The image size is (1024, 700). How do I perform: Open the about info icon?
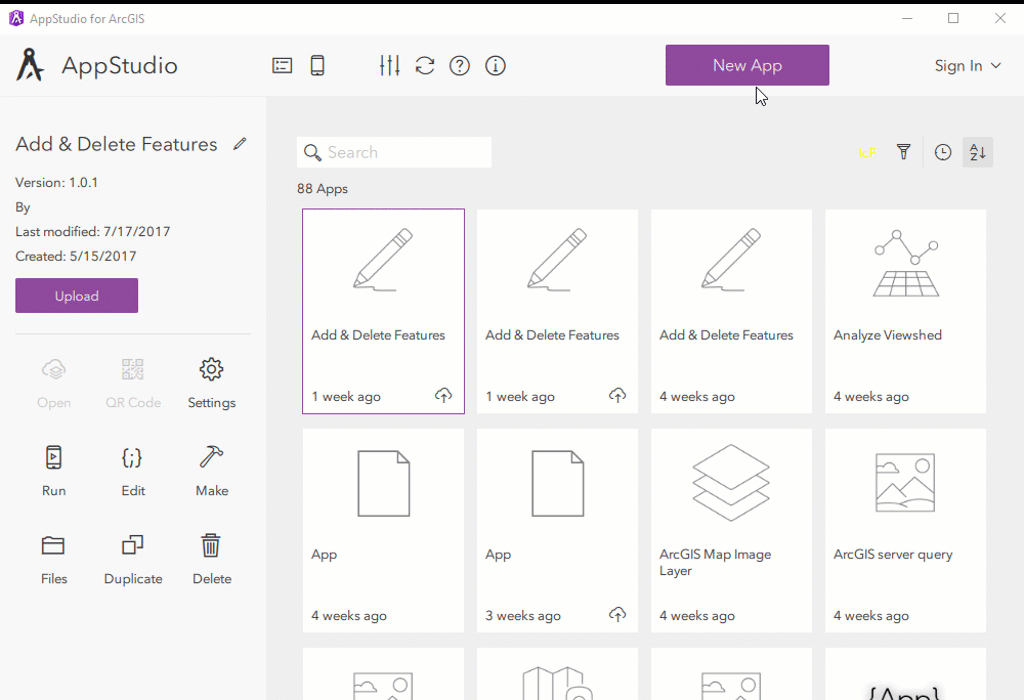click(x=495, y=65)
